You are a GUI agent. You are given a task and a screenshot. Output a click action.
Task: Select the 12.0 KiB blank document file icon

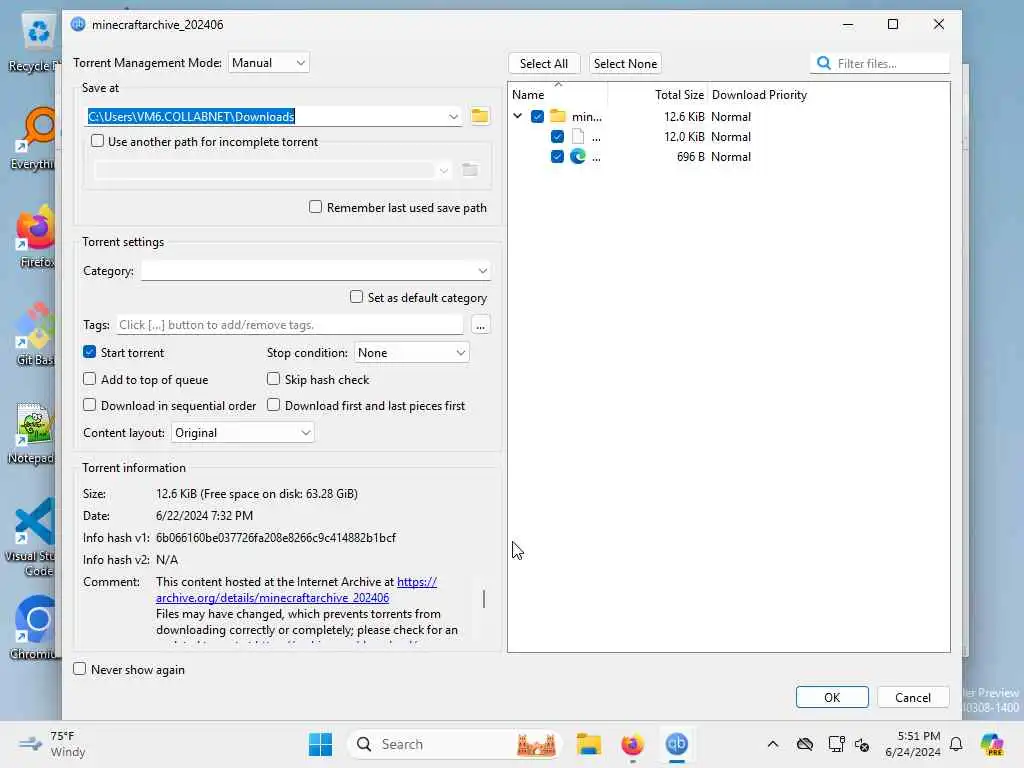578,136
